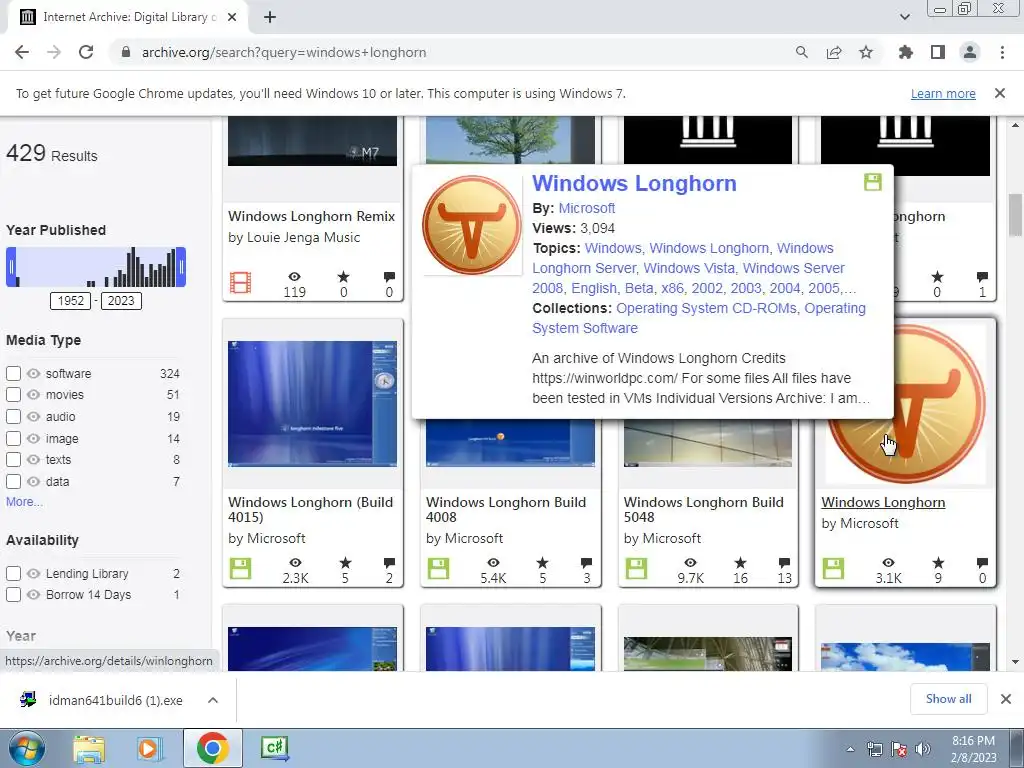Click the reviews bubble on Build 4008 card
The image size is (1024, 768).
click(x=586, y=562)
